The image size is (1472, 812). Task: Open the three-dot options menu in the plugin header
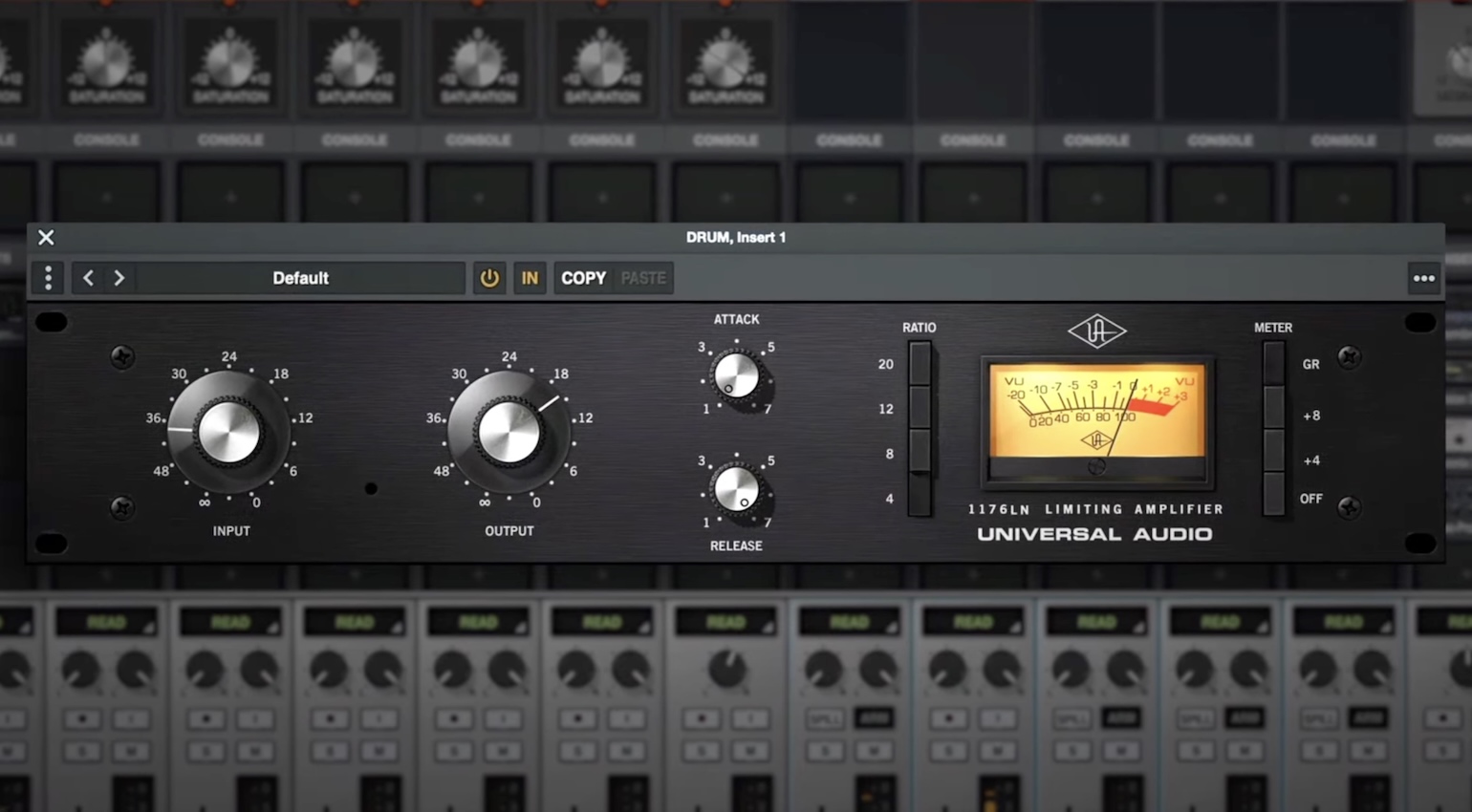pyautogui.click(x=48, y=278)
